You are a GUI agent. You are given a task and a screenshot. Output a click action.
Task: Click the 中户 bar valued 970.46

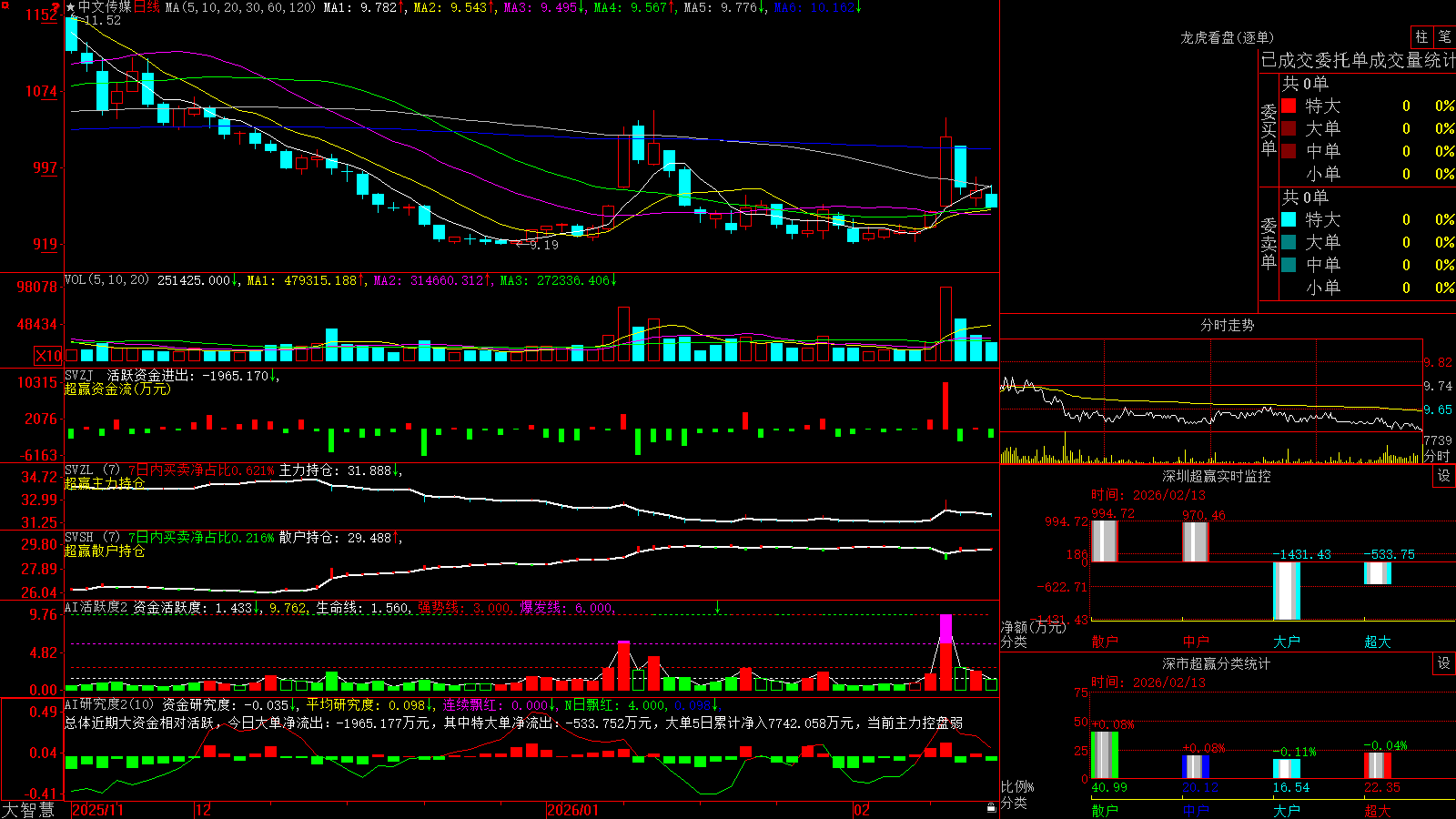coord(1195,541)
